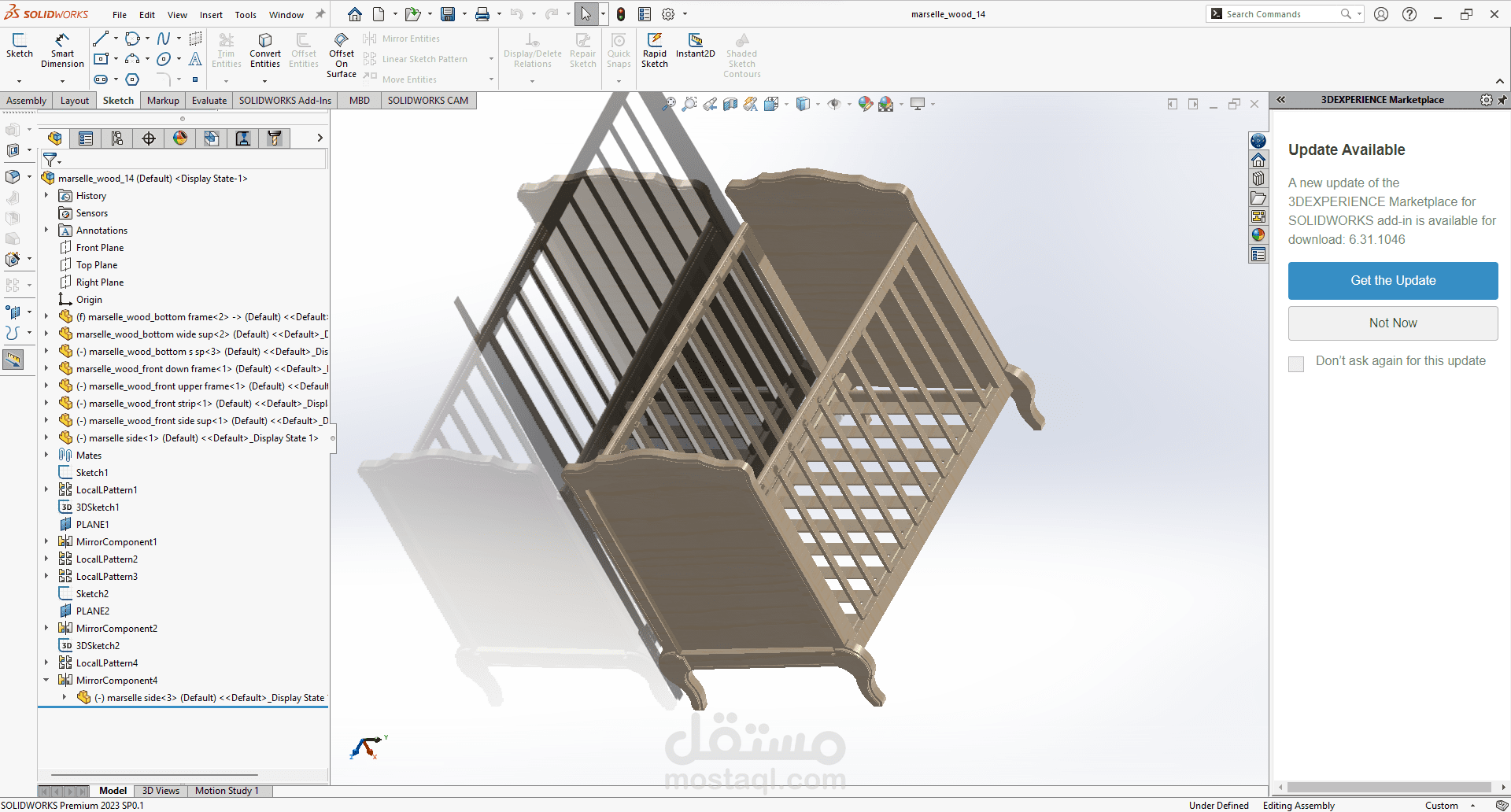Expand the Annotations tree node
Image resolution: width=1511 pixels, height=812 pixels.
46,231
